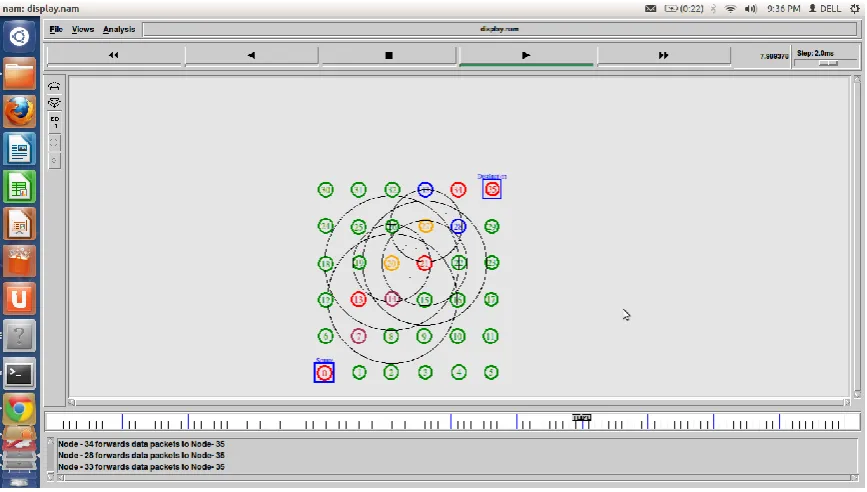Open Ubuntu Dash home in launcher
Viewport: 867px width, 492px height.
[19, 36]
